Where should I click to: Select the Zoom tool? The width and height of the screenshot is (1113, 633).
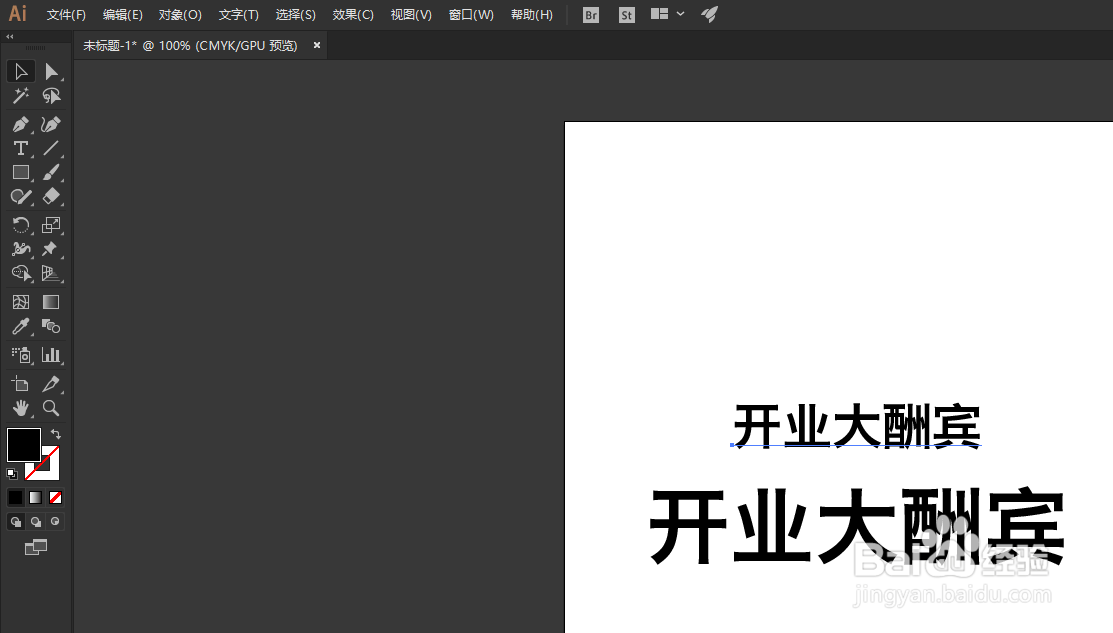(51, 408)
